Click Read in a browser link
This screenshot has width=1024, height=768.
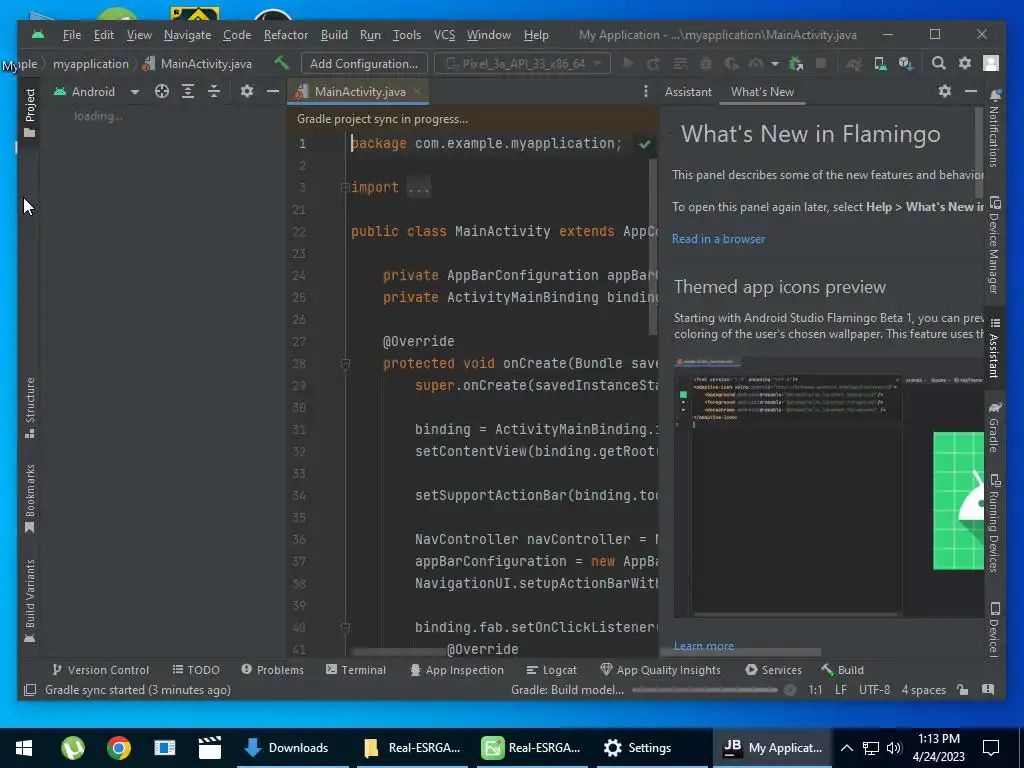[718, 239]
